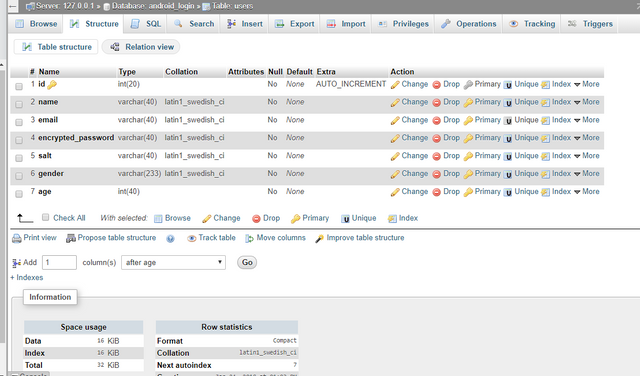
Task: Tick the checkbox for the age column
Action: (19, 194)
